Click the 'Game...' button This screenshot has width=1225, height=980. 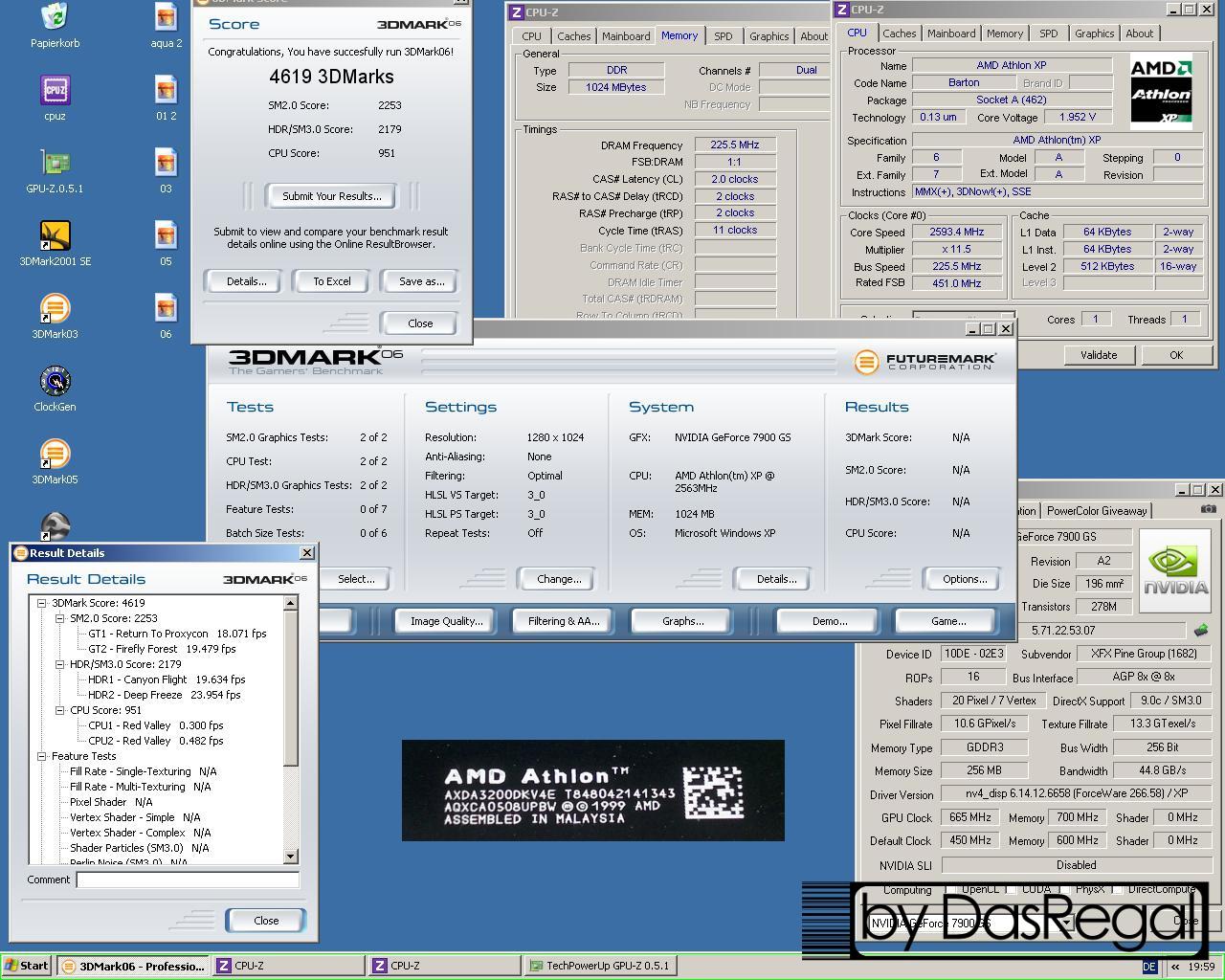pyautogui.click(x=947, y=621)
